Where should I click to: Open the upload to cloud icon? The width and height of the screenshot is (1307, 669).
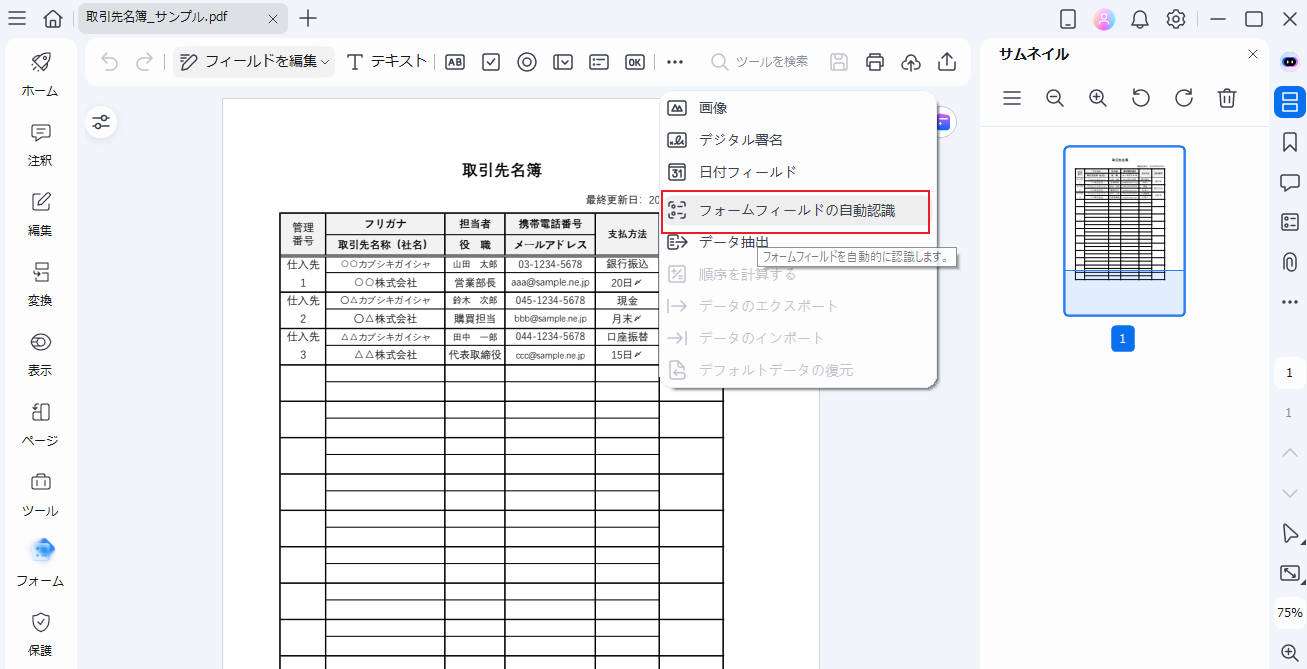910,61
